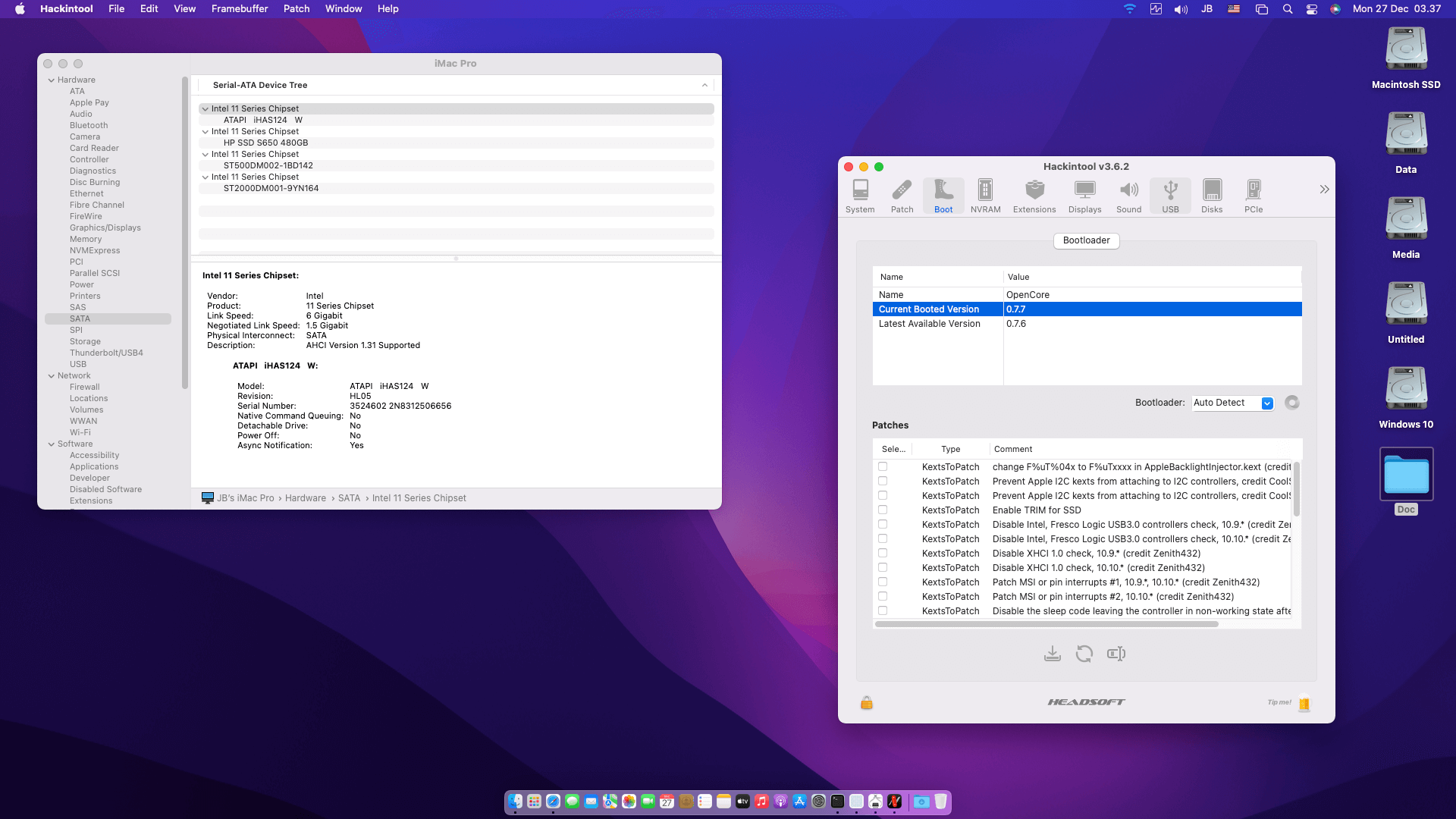Sort the Patches table by Comment column
Image resolution: width=1456 pixels, height=819 pixels.
(x=1145, y=450)
